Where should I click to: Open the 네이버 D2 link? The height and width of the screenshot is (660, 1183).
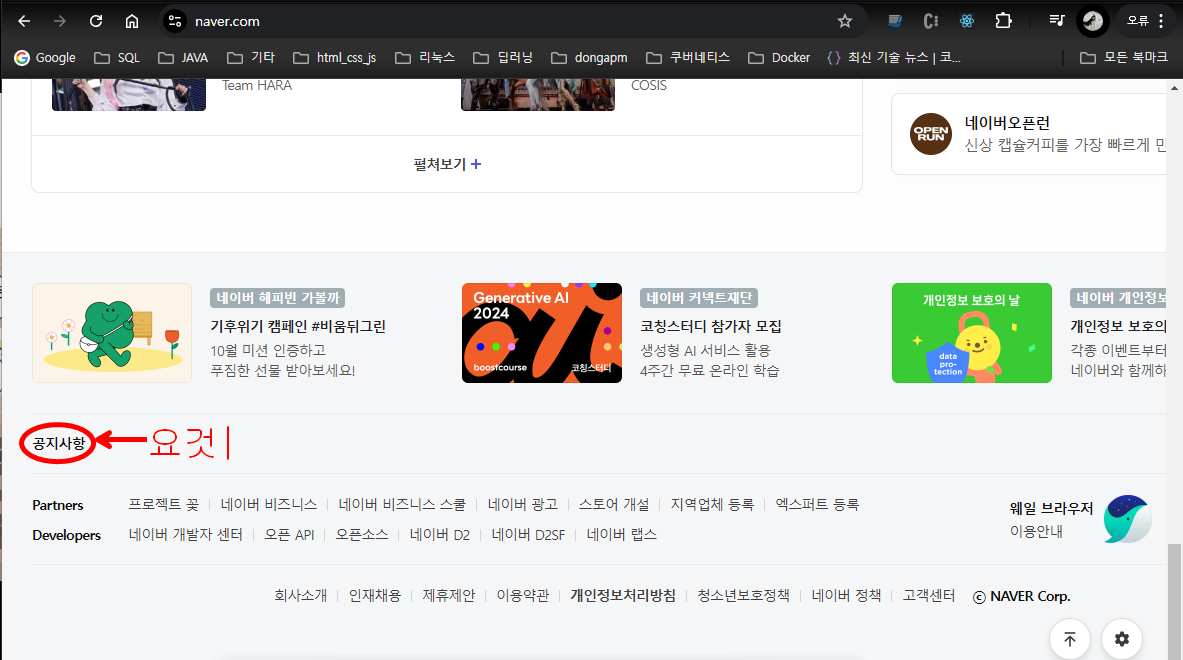[x=440, y=534]
